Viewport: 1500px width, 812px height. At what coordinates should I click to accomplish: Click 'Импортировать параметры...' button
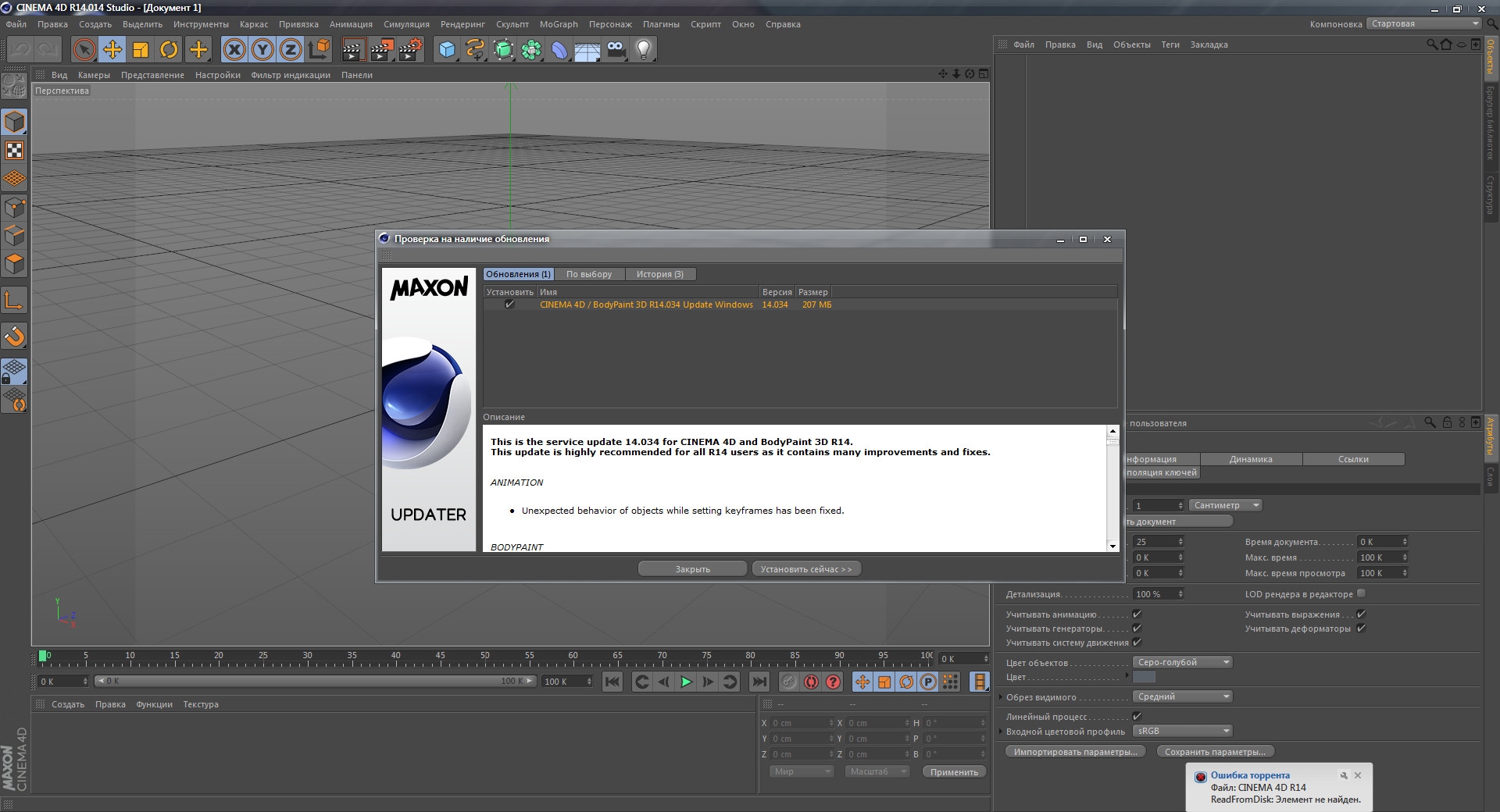1076,752
